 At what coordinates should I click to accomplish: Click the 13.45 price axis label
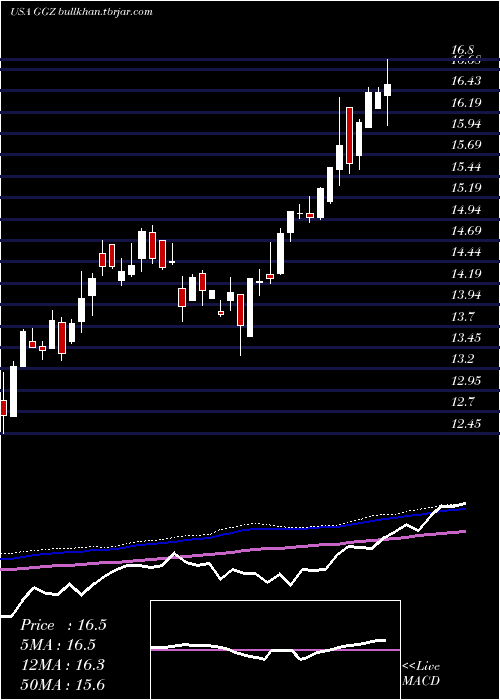(466, 338)
